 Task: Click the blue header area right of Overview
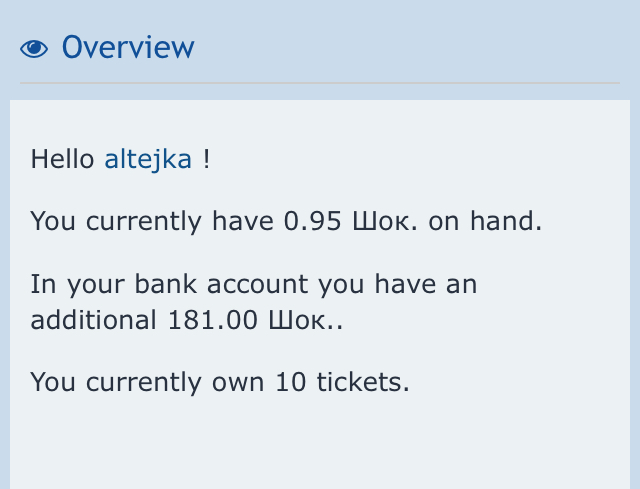420,47
